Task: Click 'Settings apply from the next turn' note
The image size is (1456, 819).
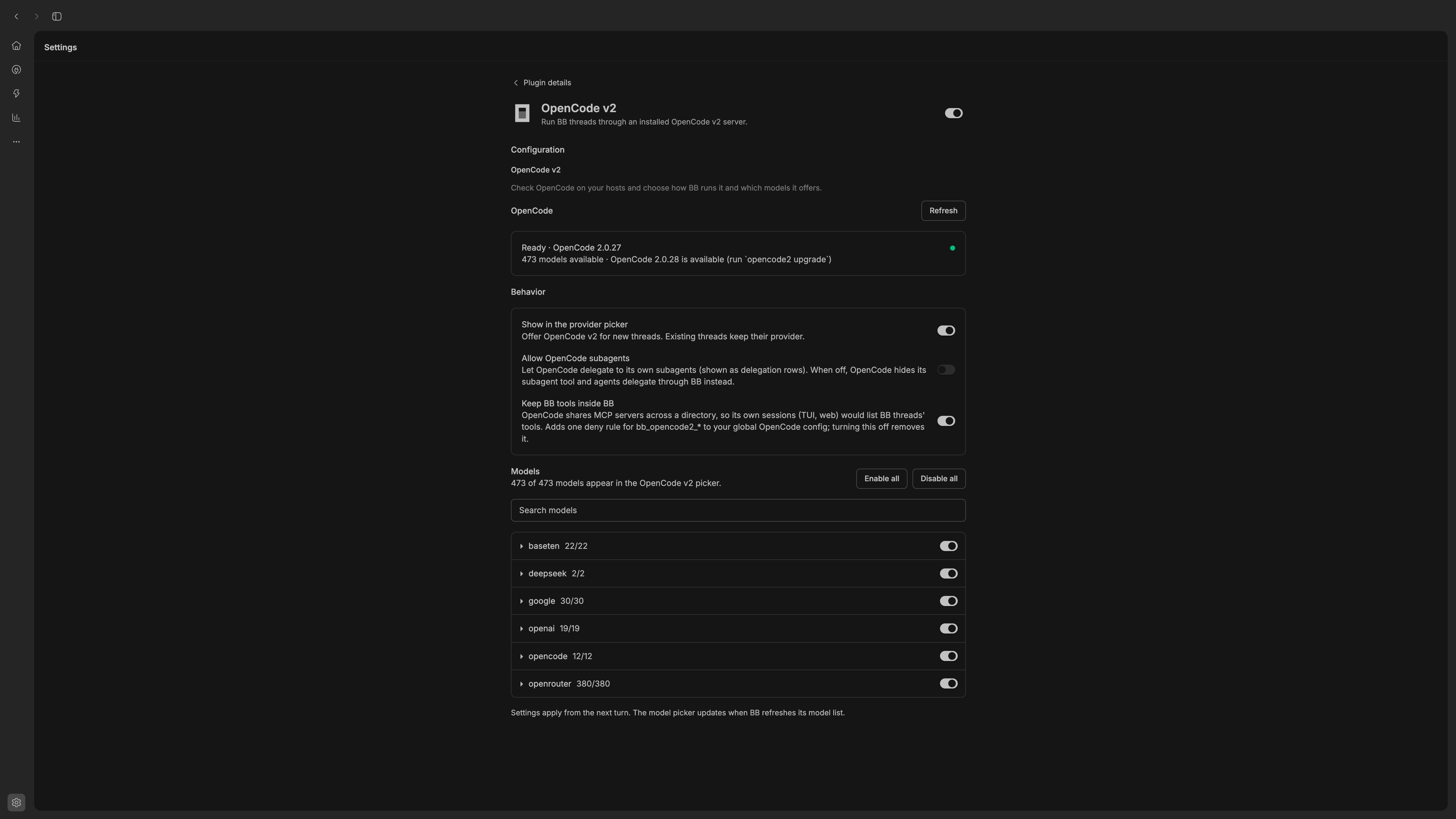Action: point(678,713)
